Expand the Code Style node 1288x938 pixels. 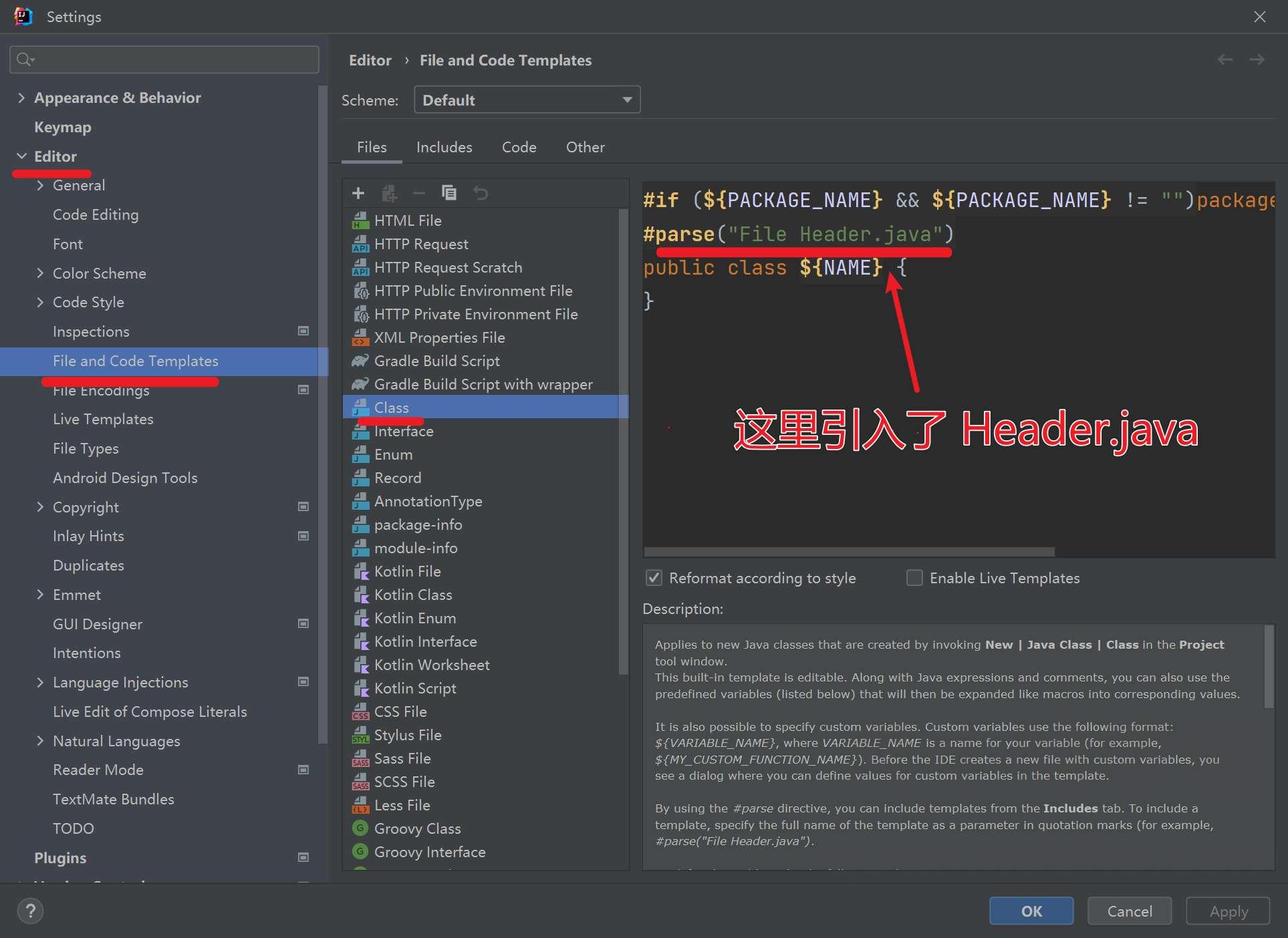click(40, 302)
